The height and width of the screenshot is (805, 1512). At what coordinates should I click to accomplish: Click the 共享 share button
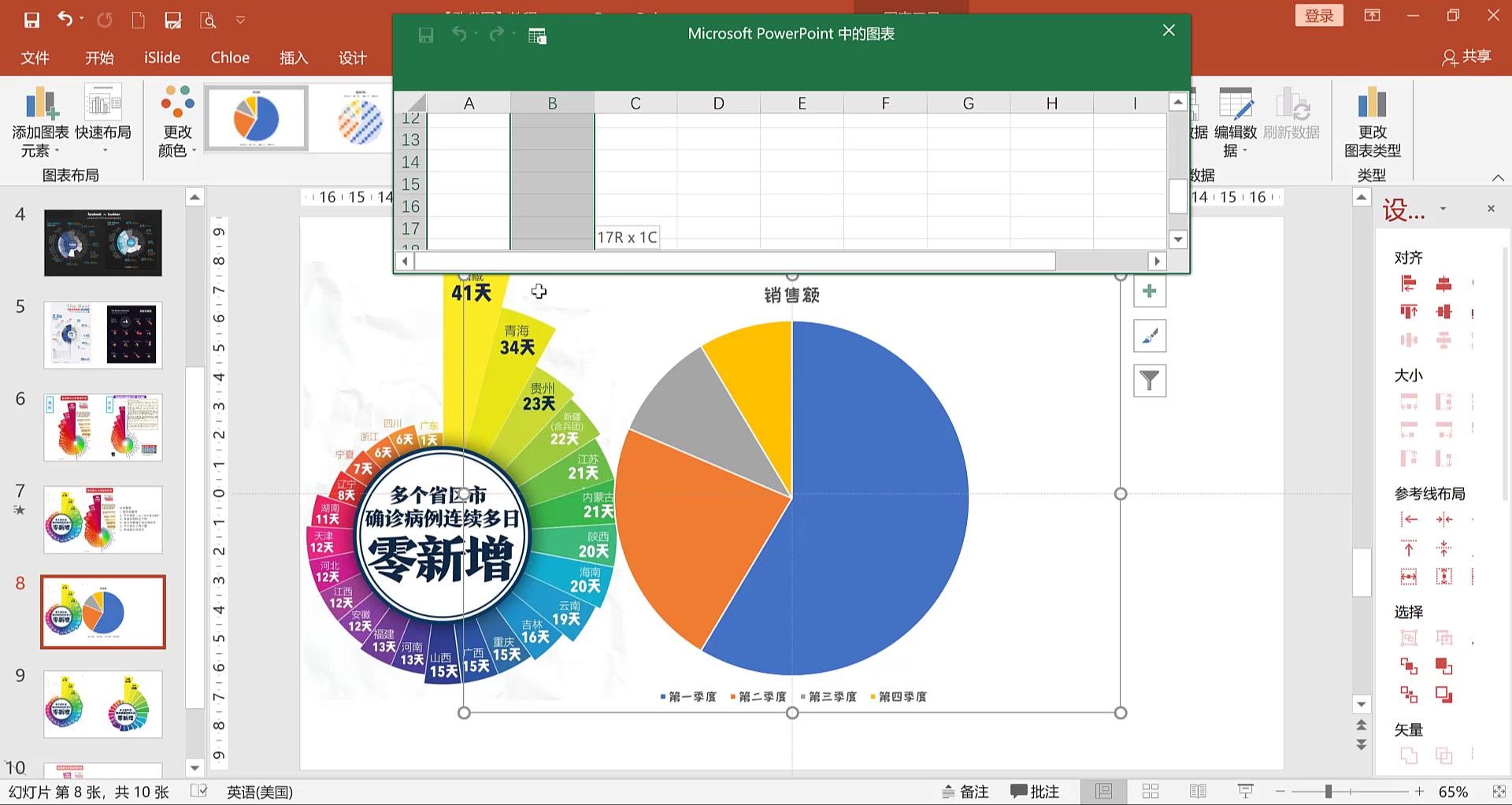pos(1467,57)
